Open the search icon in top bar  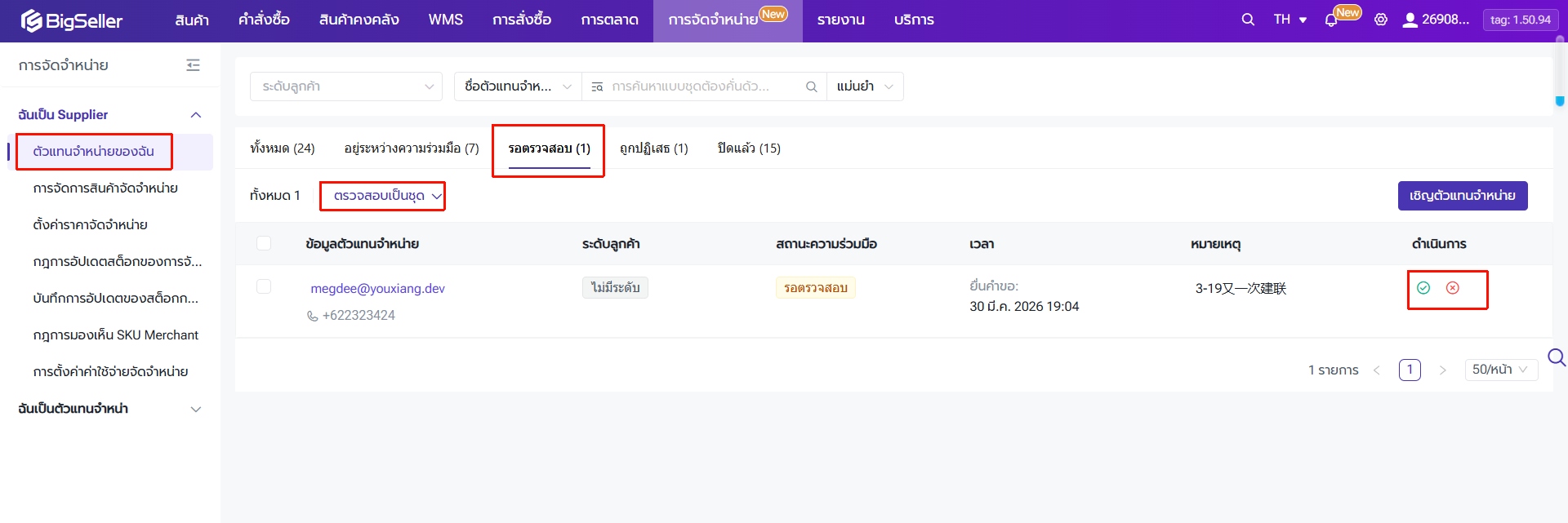tap(1248, 20)
